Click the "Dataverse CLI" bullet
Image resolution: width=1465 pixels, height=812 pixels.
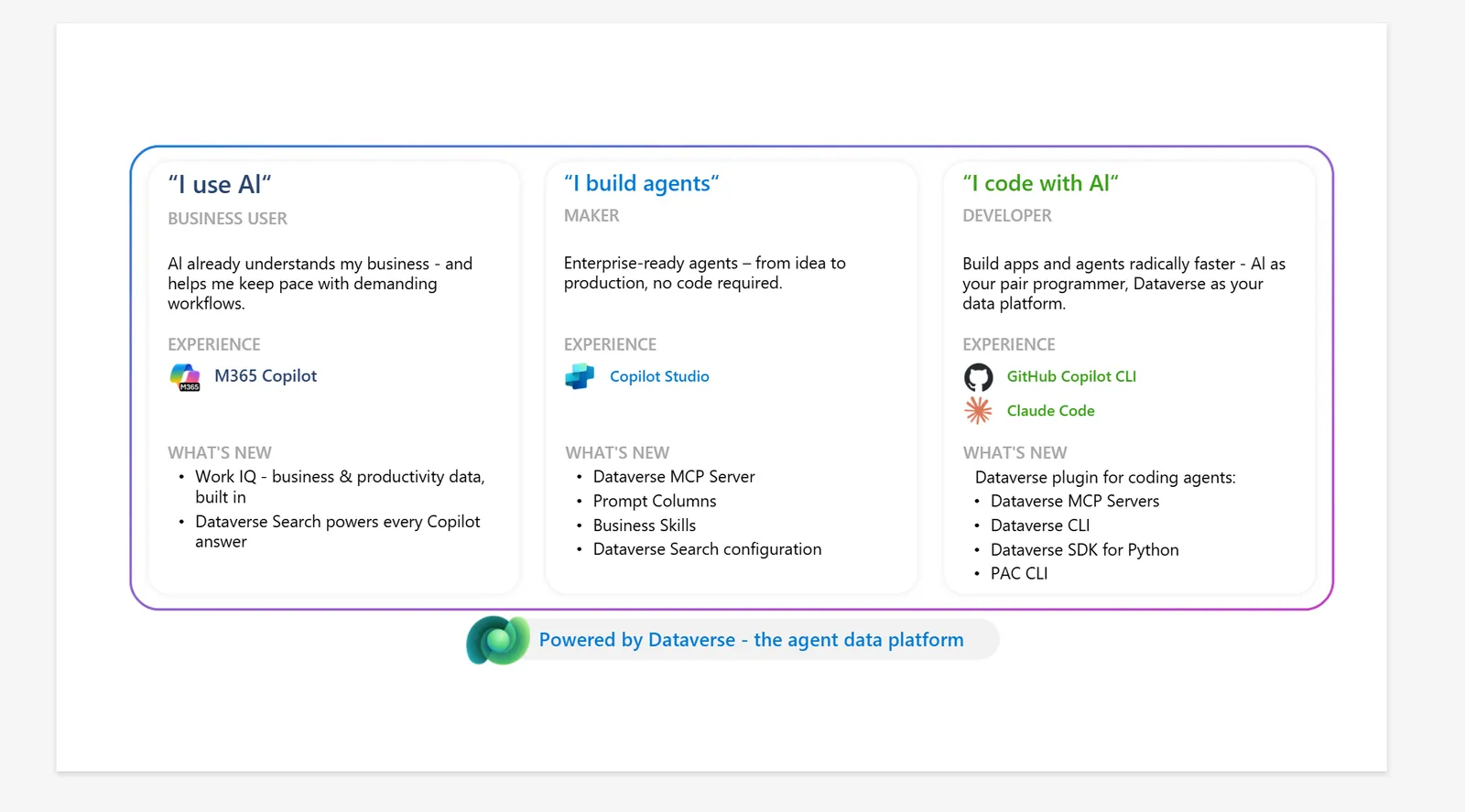(x=1040, y=525)
